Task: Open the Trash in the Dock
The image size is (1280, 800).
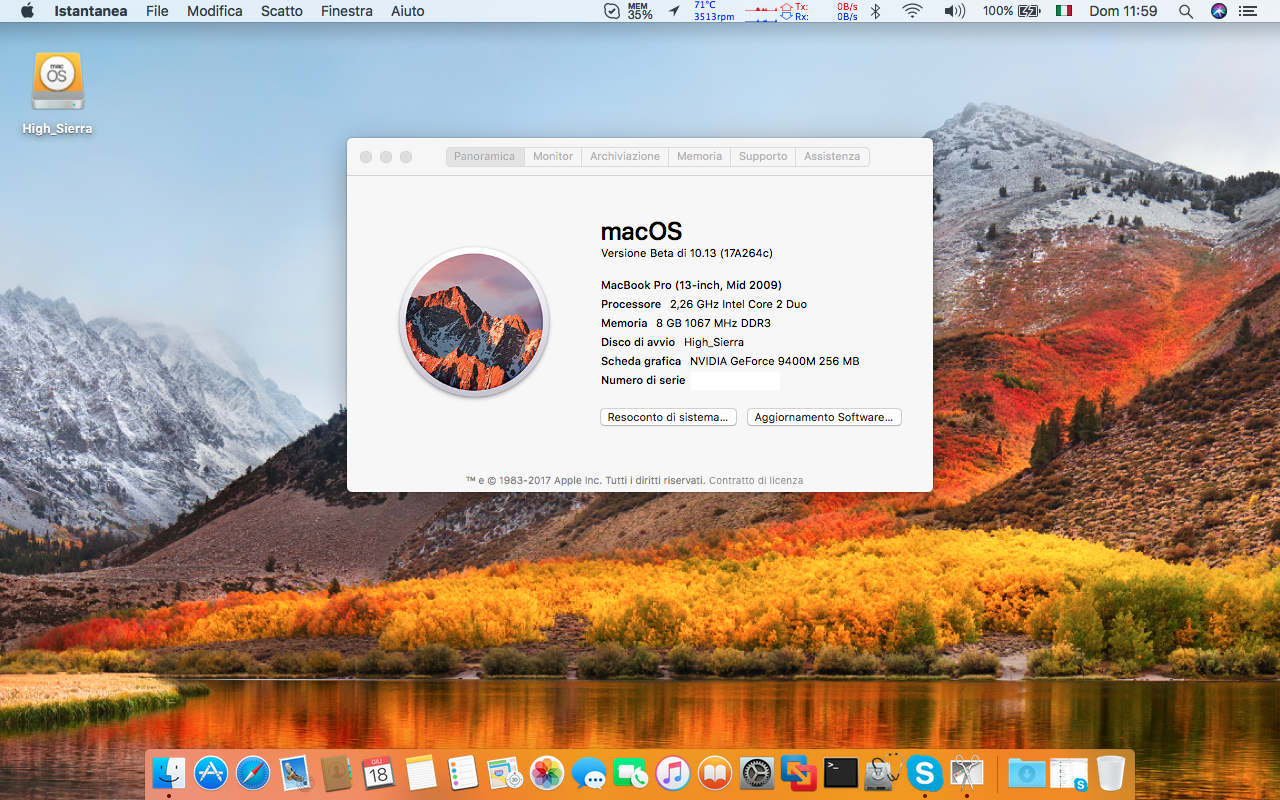Action: click(1111, 773)
